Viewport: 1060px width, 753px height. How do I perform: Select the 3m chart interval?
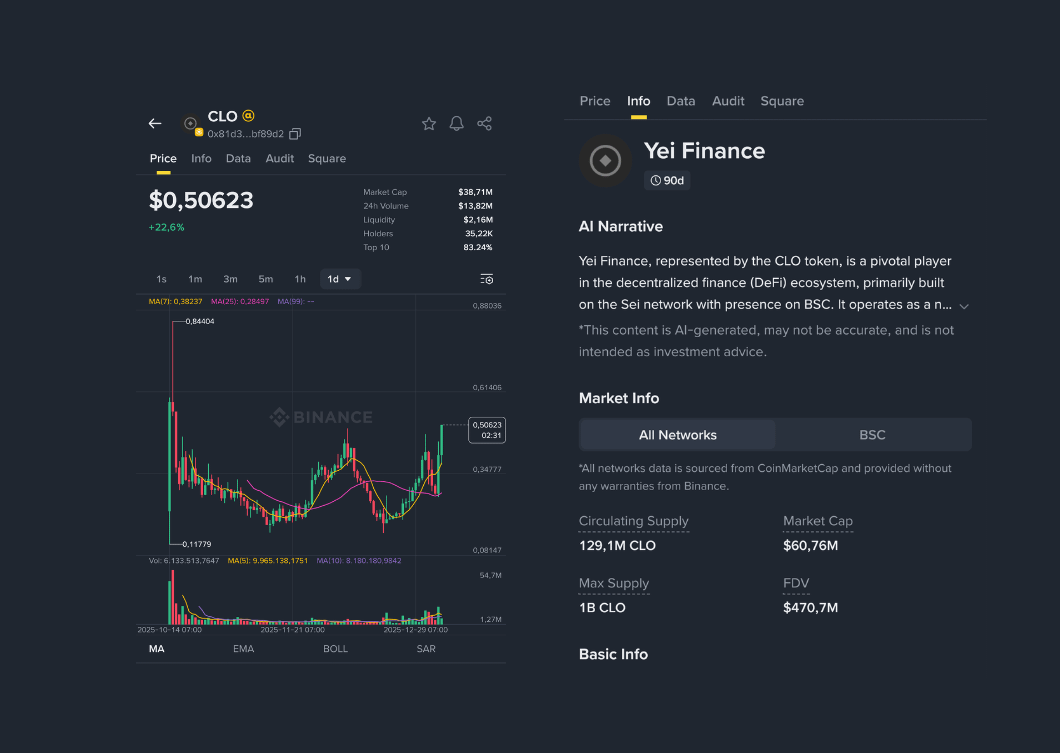pyautogui.click(x=231, y=279)
